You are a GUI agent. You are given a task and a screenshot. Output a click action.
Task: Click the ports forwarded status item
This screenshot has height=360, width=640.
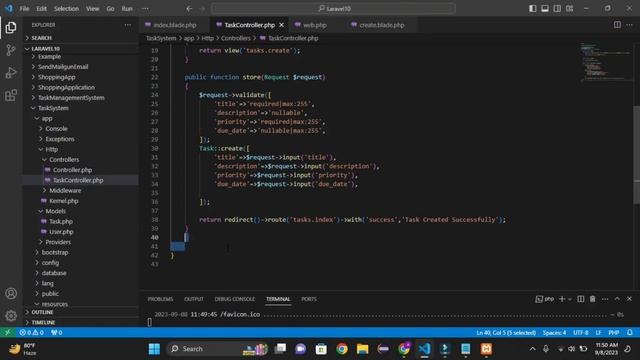click(x=57, y=333)
